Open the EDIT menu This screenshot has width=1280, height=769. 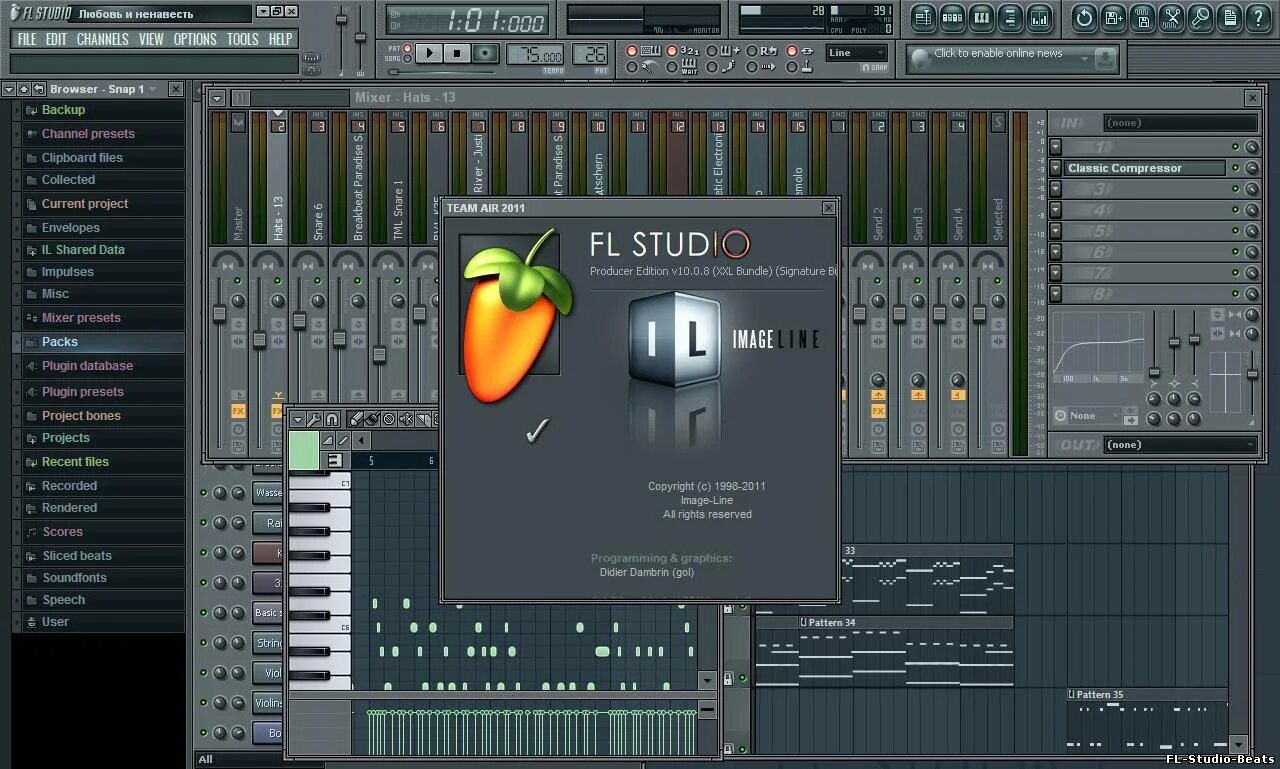pyautogui.click(x=56, y=39)
